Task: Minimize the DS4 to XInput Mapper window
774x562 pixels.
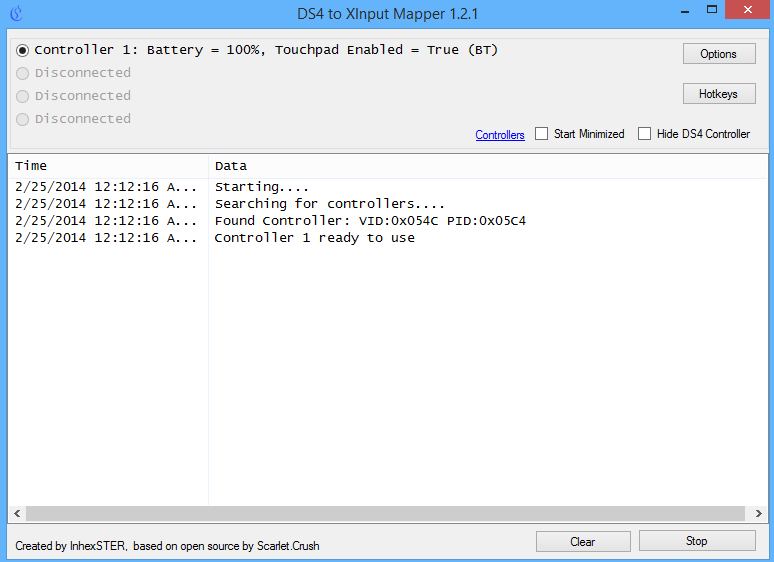Action: (685, 11)
